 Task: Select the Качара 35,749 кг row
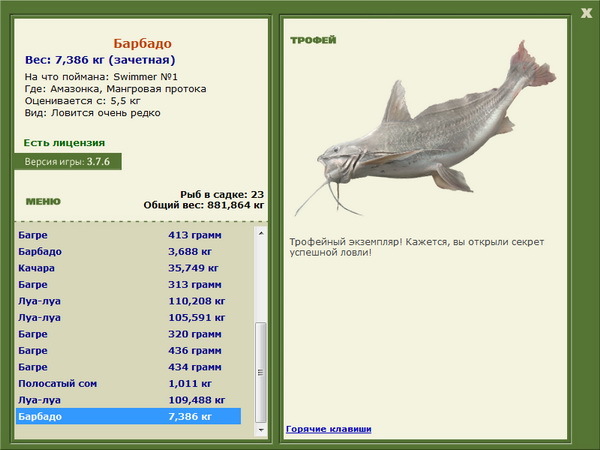(129, 268)
